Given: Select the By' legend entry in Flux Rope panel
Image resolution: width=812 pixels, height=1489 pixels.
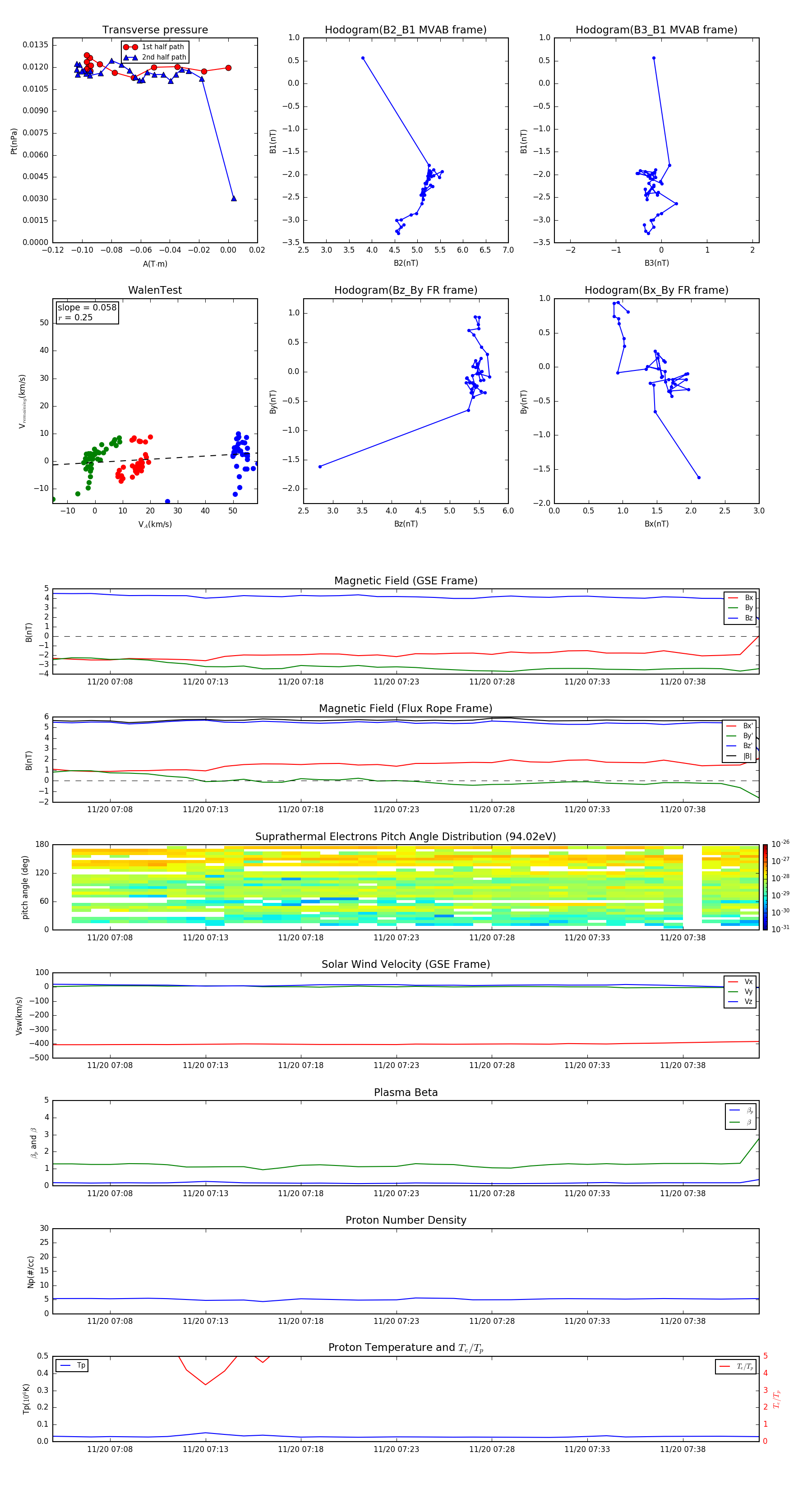Looking at the screenshot, I should 739,736.
